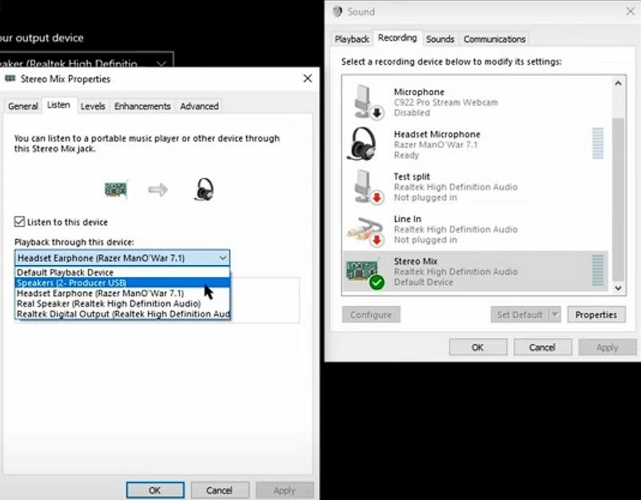Open the Playback tab in Sound dialog
Viewport: 641px width, 500px height.
pyautogui.click(x=352, y=39)
